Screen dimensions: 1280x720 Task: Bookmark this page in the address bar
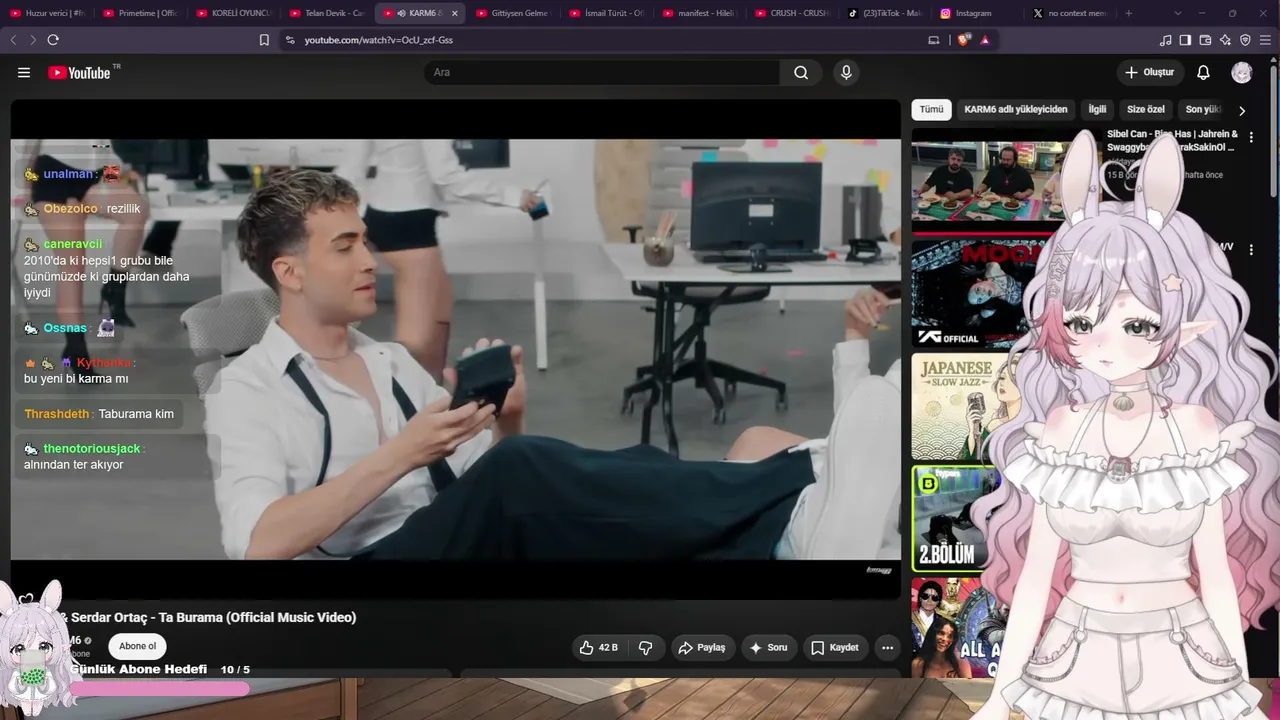(264, 40)
